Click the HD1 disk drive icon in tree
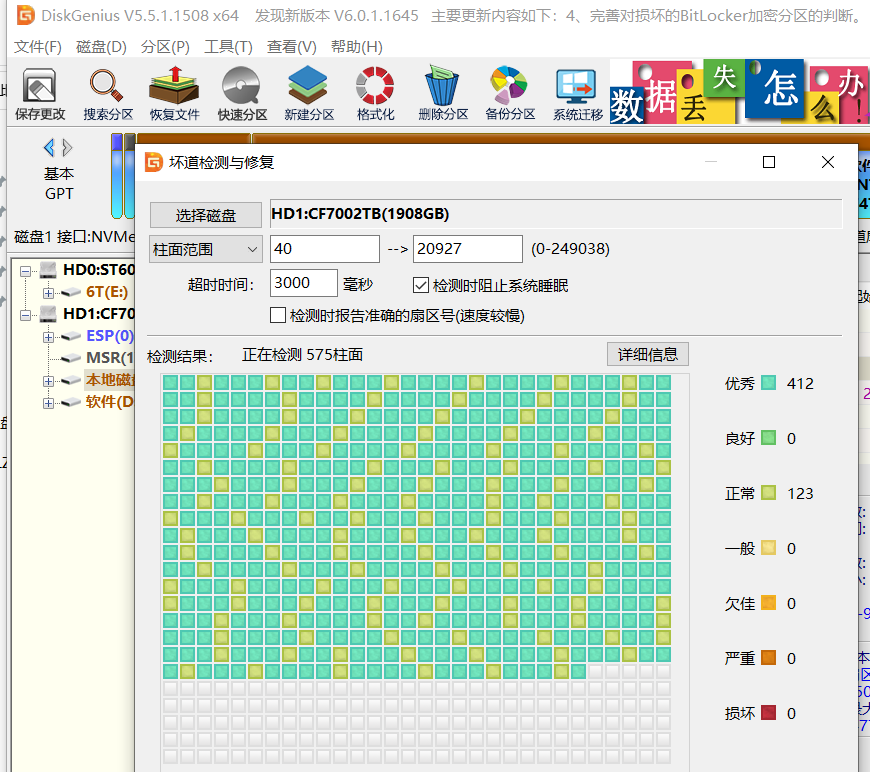This screenshot has height=772, width=870. [48, 314]
